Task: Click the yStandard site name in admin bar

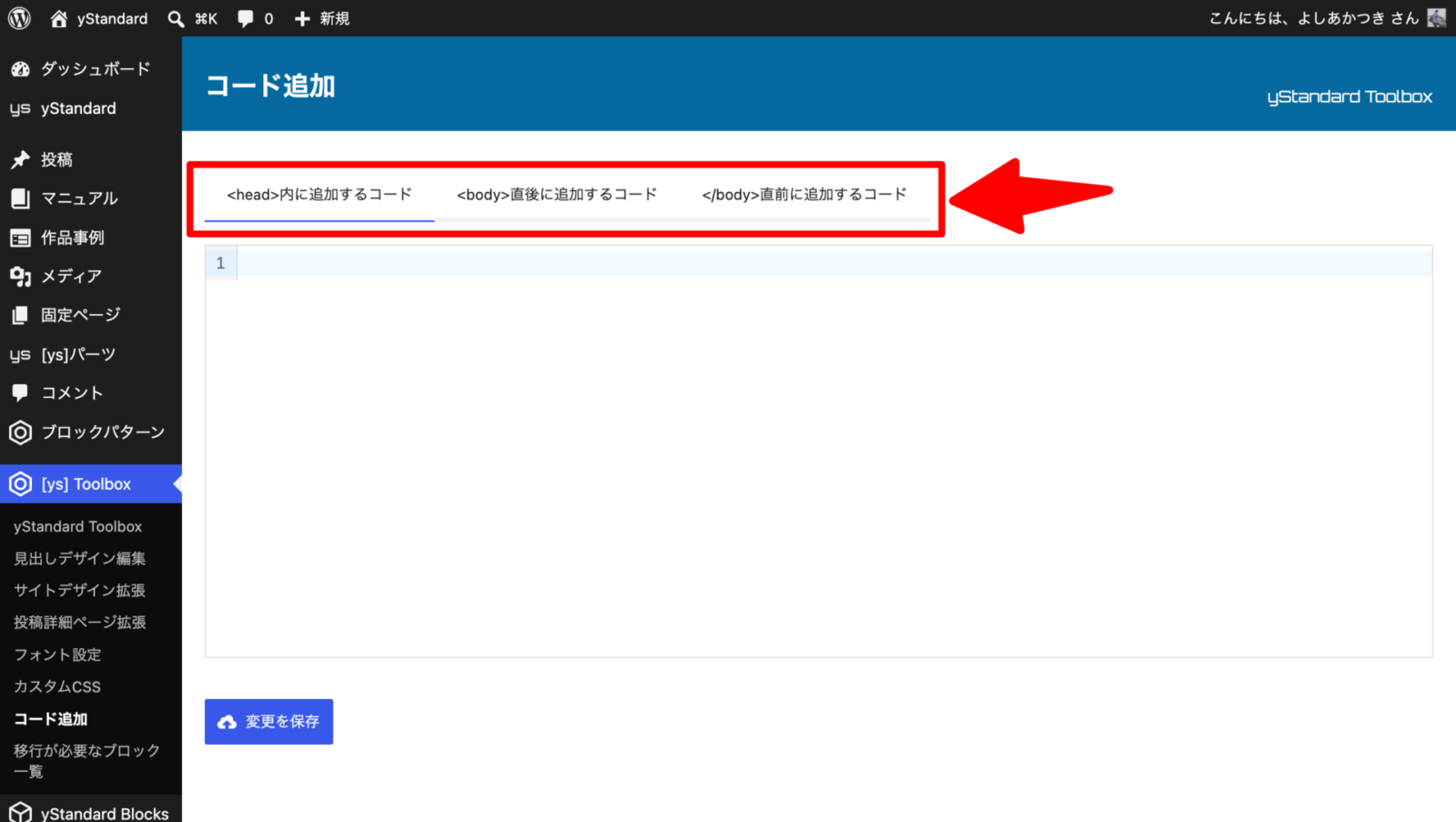Action: pyautogui.click(x=112, y=18)
